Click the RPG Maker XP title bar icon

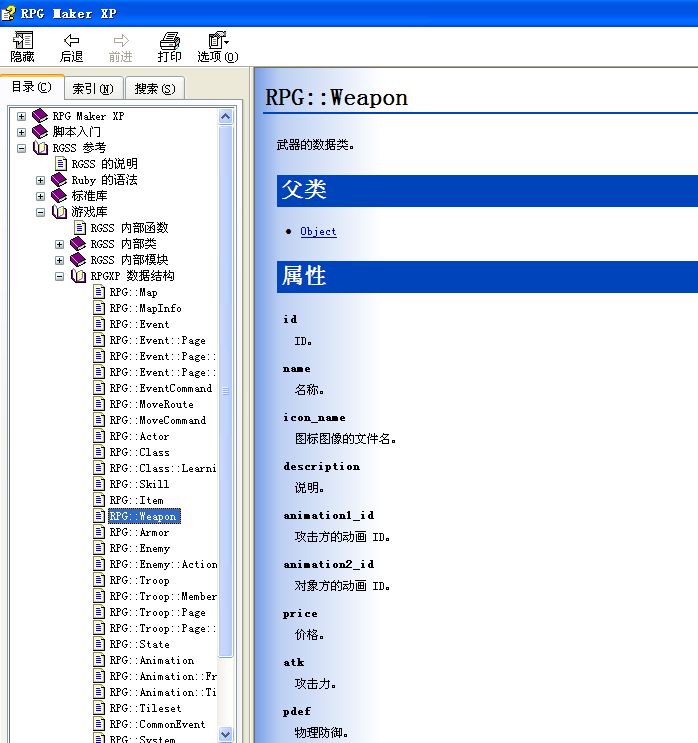pyautogui.click(x=8, y=13)
